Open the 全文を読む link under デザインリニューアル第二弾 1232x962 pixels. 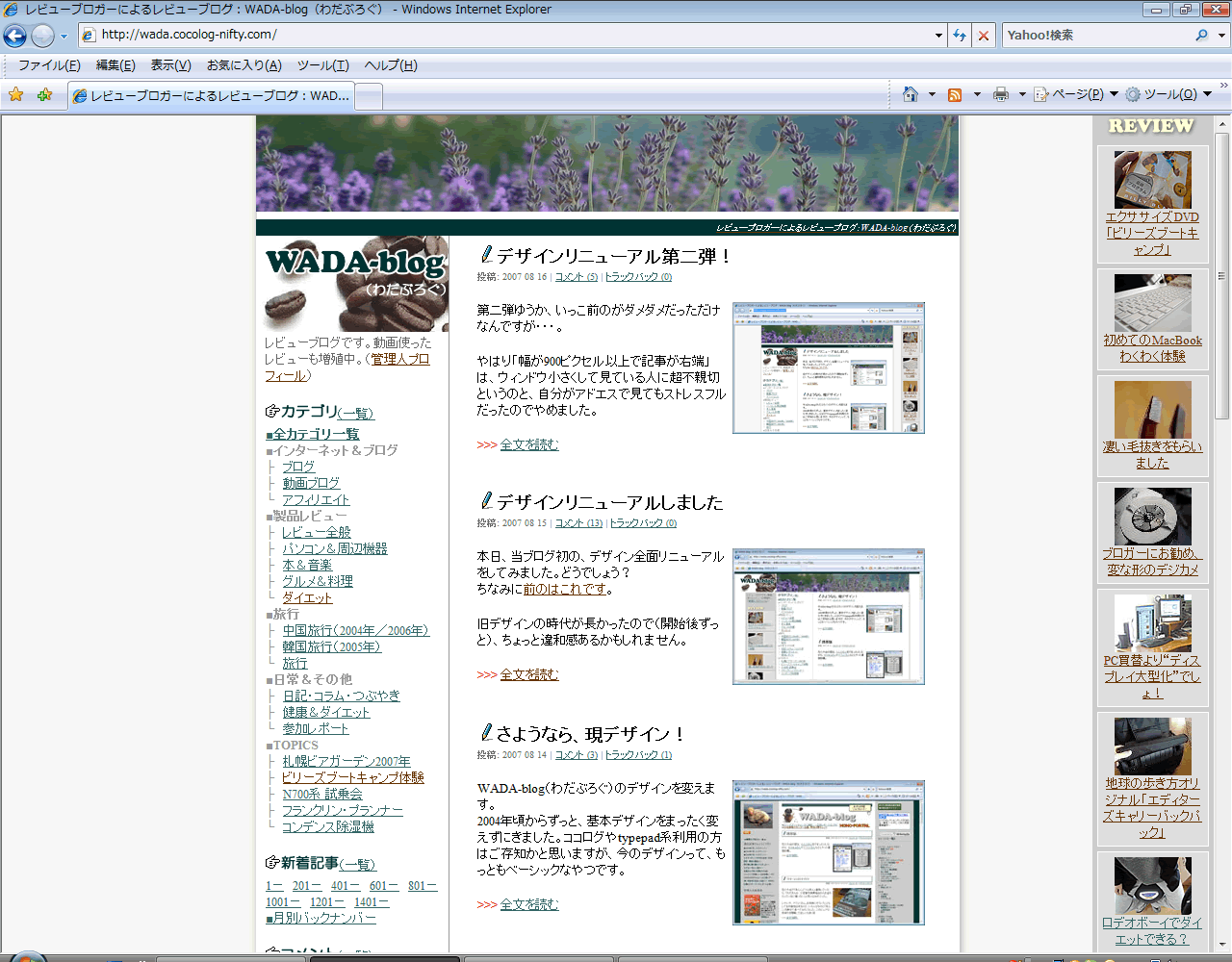pos(528,444)
